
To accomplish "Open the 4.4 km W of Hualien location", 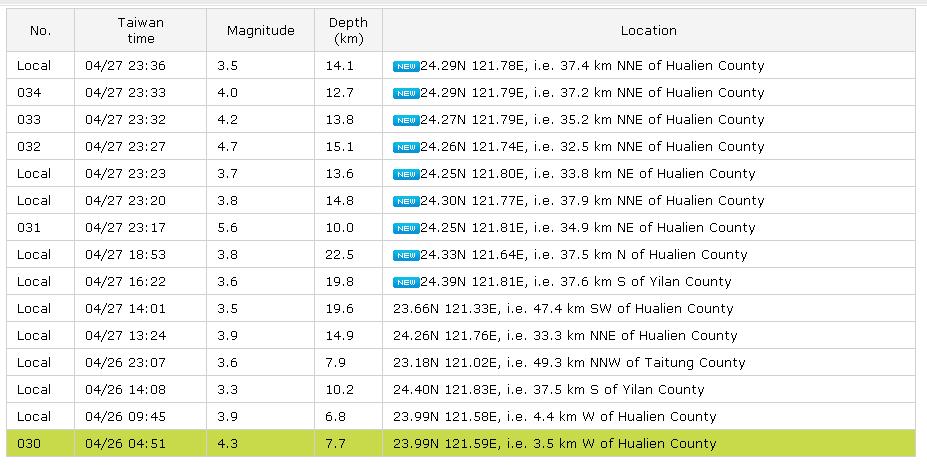I will click(x=554, y=416).
